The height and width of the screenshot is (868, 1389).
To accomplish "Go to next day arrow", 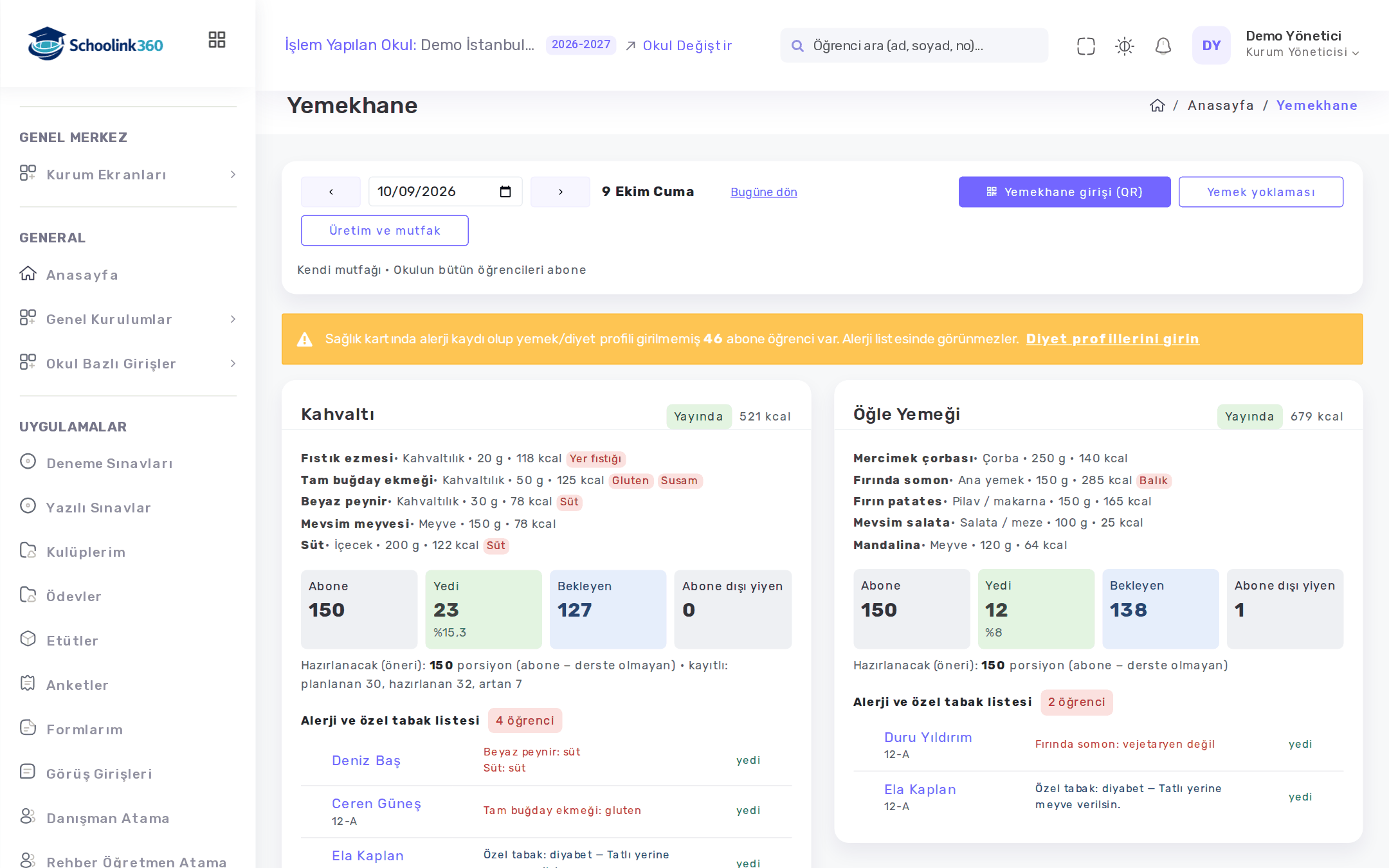I will (x=560, y=192).
